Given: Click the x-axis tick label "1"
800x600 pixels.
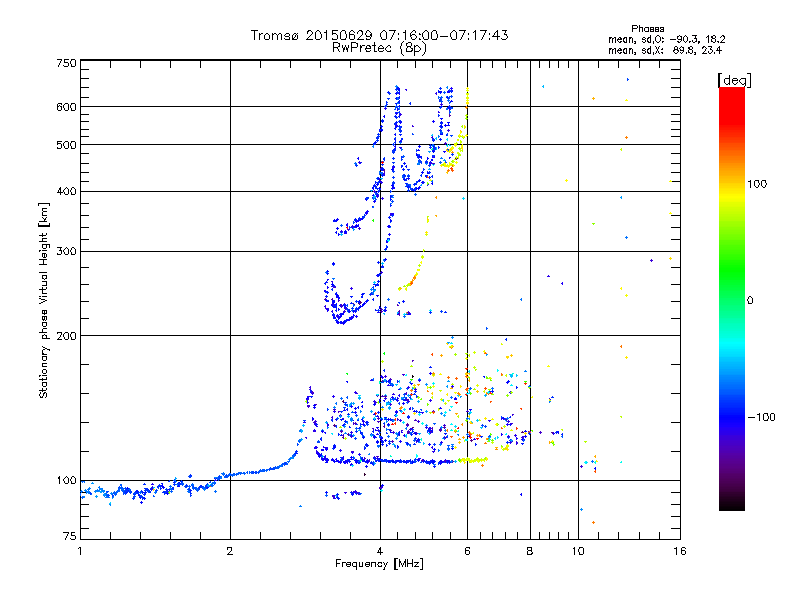Looking at the screenshot, I should (80, 551).
